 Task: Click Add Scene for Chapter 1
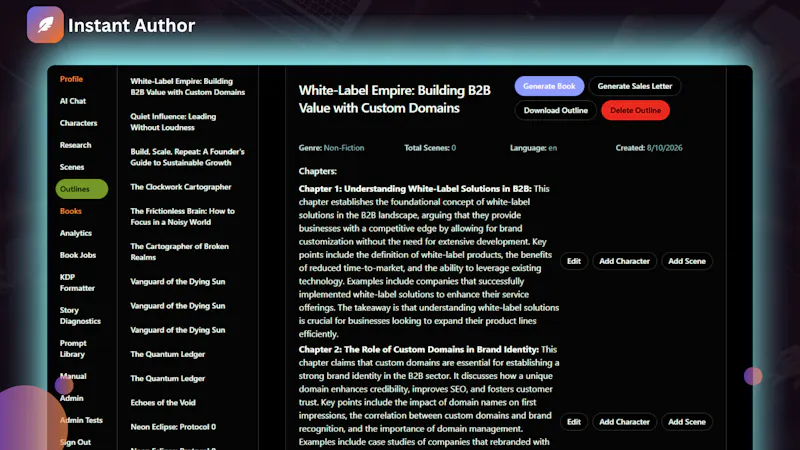point(687,261)
